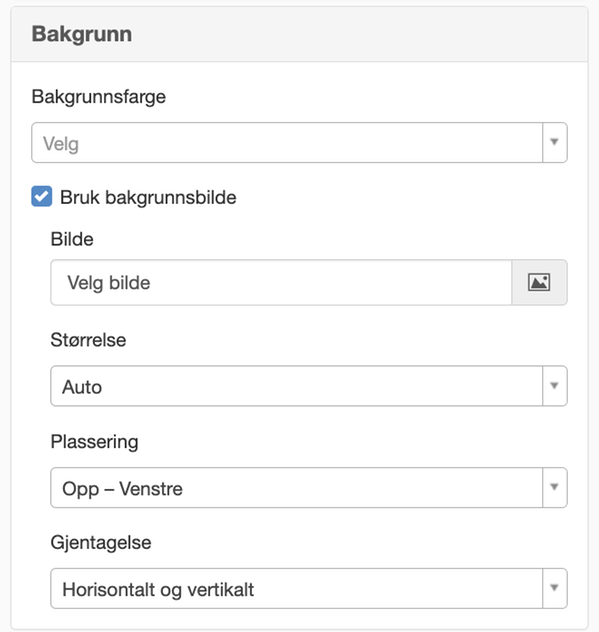Click the arrow on Størrelse dropdown
Image resolution: width=599 pixels, height=632 pixels.
point(555,386)
